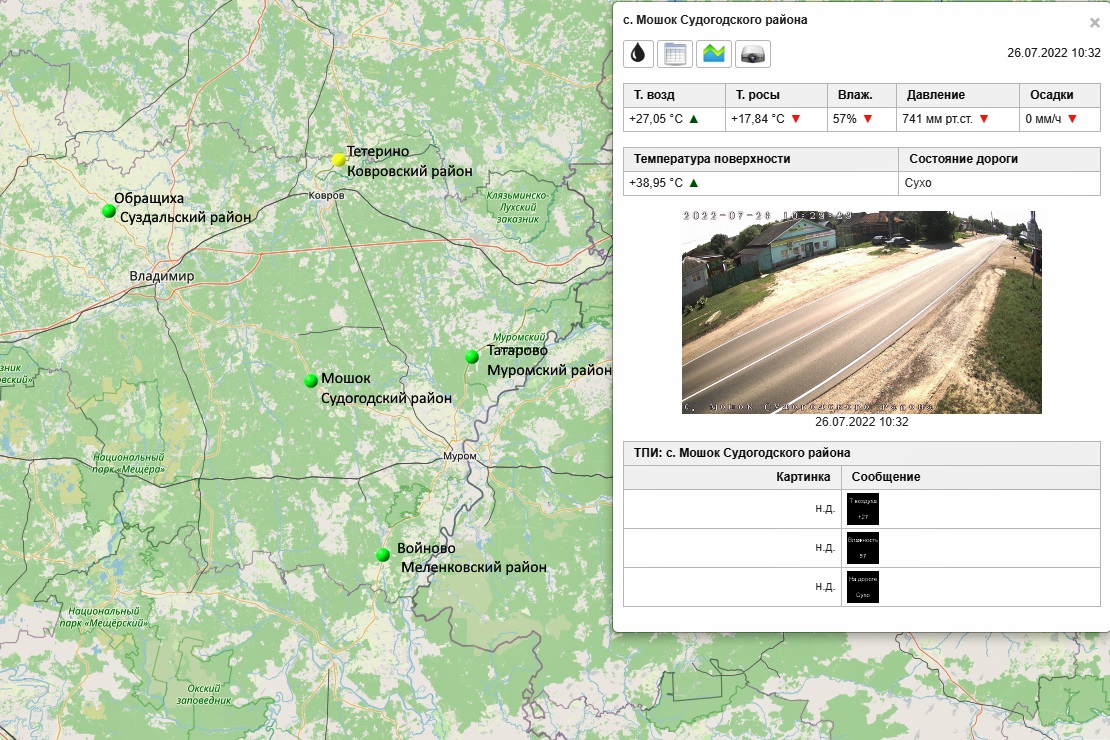This screenshot has width=1110, height=740.
Task: Click the Владимир city label on map
Action: 161,276
